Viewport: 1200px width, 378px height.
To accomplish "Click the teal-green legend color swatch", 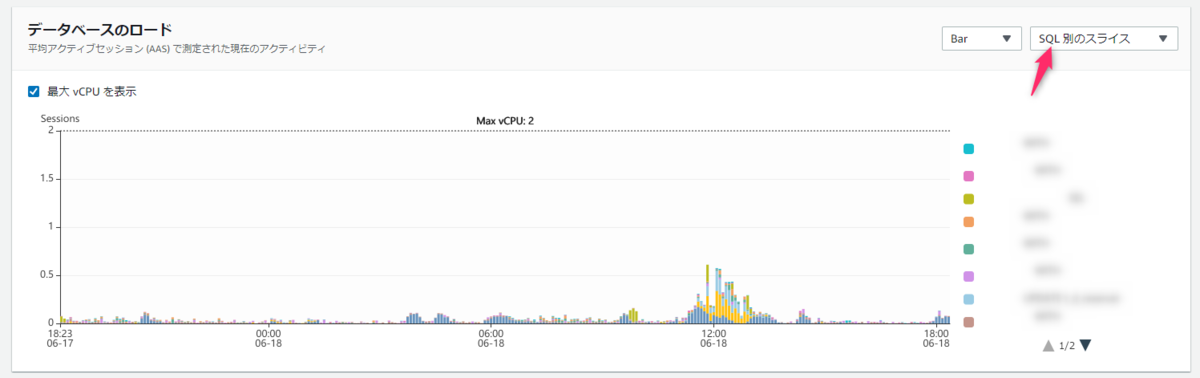I will (968, 249).
